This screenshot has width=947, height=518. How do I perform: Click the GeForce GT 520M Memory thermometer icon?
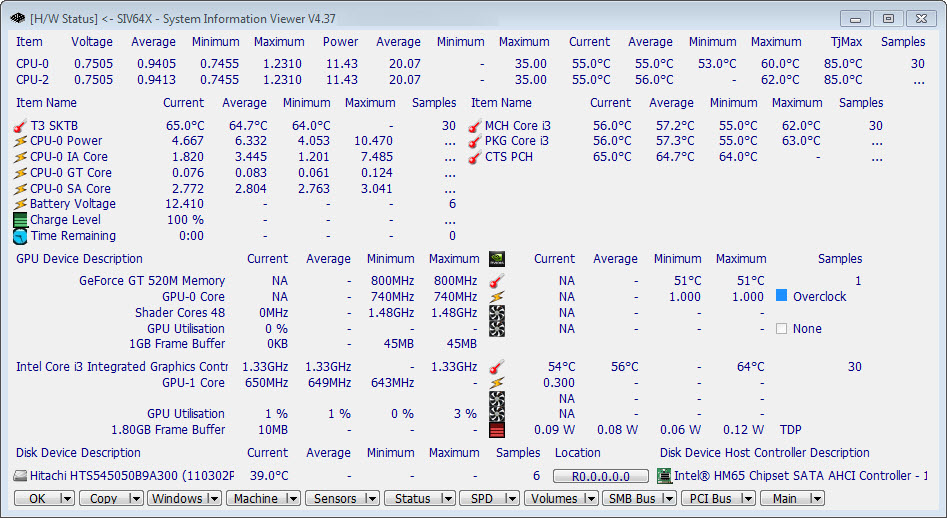pos(496,281)
